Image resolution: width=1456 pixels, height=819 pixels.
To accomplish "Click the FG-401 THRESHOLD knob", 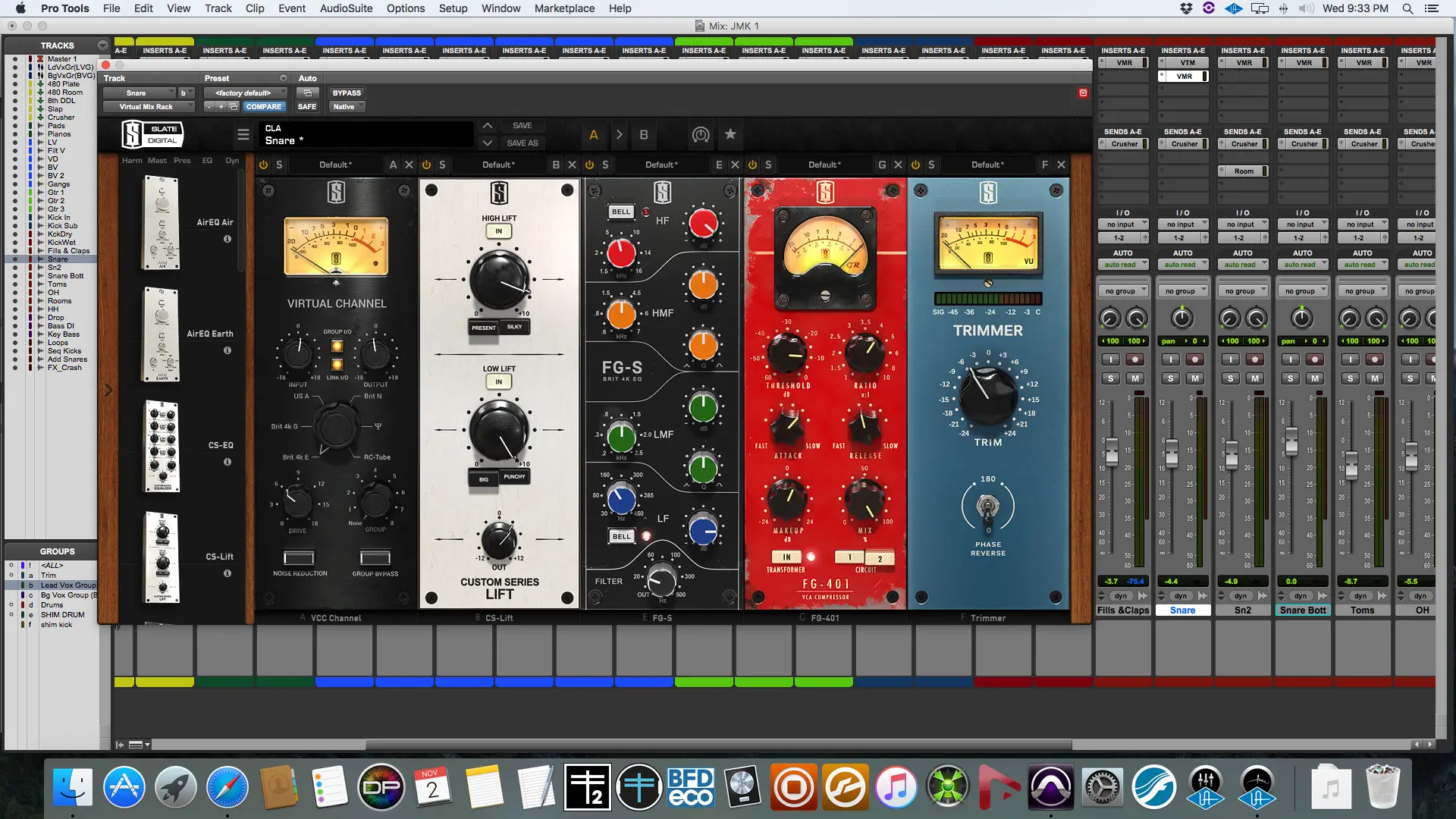I will coord(788,353).
